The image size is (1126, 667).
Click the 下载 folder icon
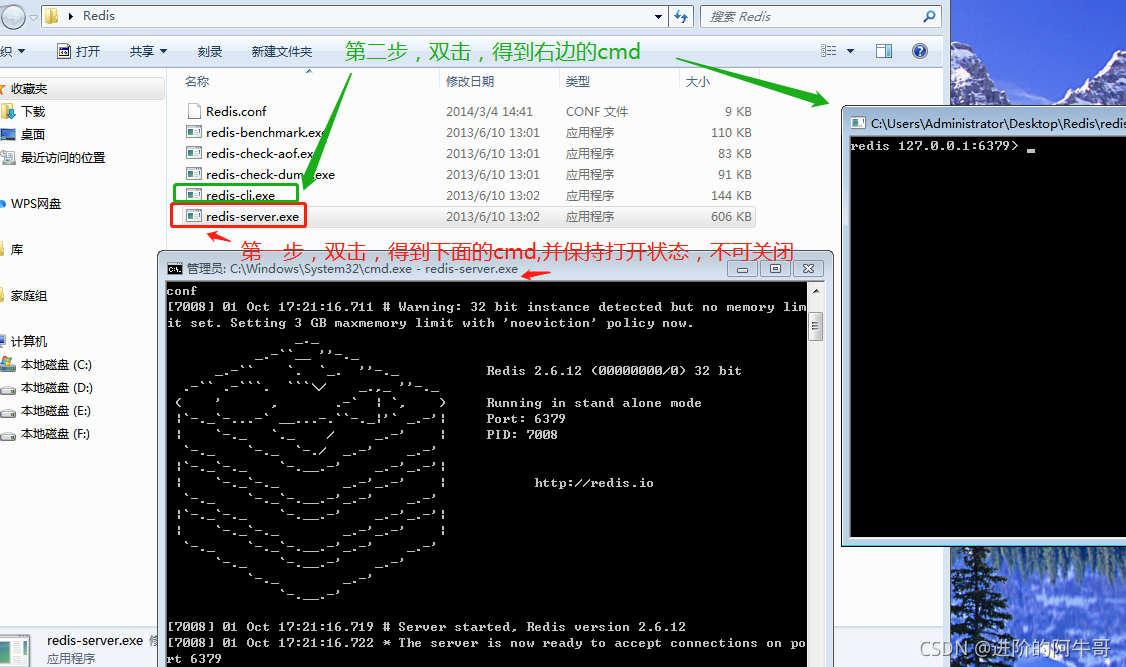coord(8,111)
